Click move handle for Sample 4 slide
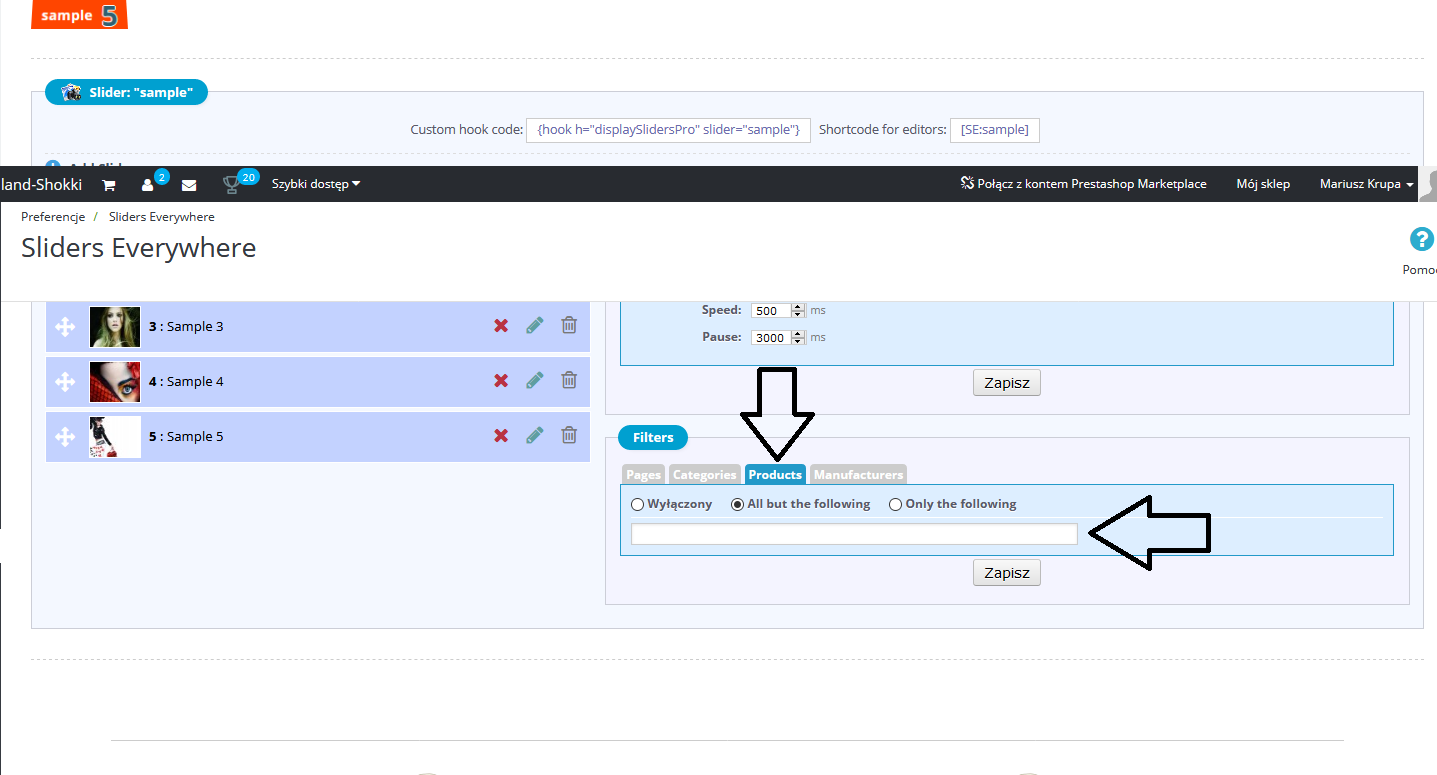 tap(65, 381)
